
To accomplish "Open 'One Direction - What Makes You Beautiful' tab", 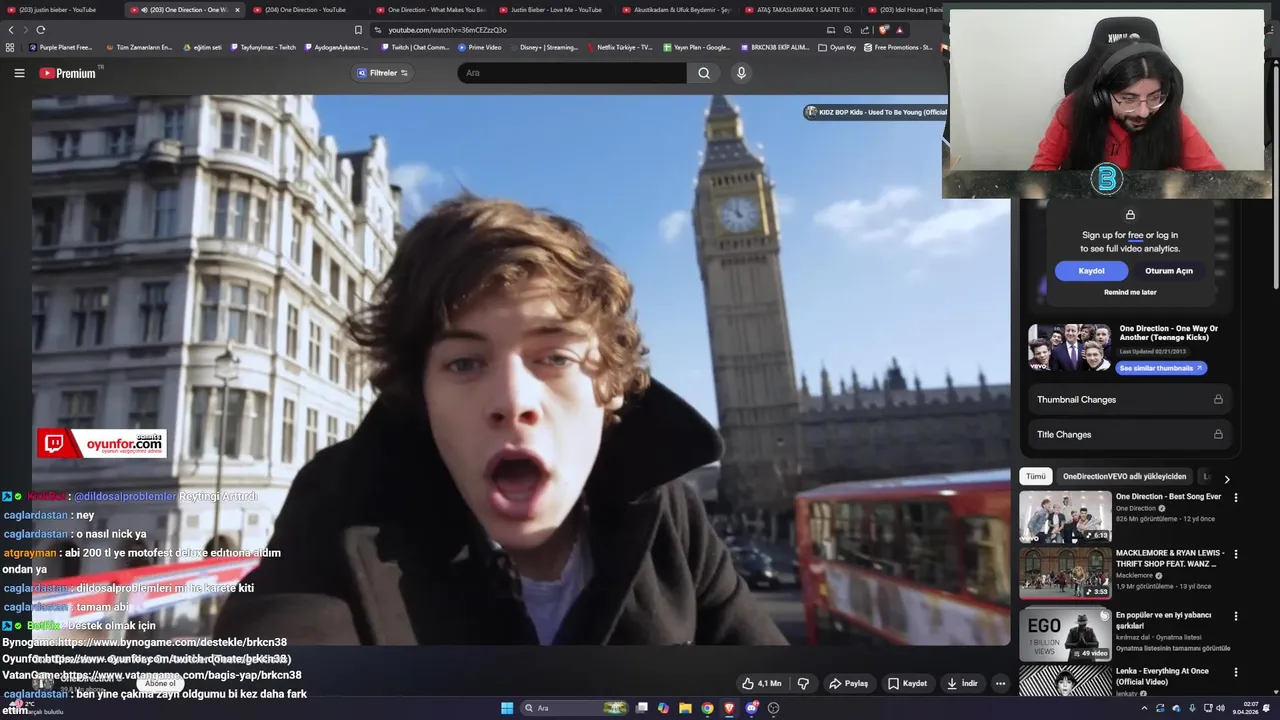I will (x=430, y=10).
